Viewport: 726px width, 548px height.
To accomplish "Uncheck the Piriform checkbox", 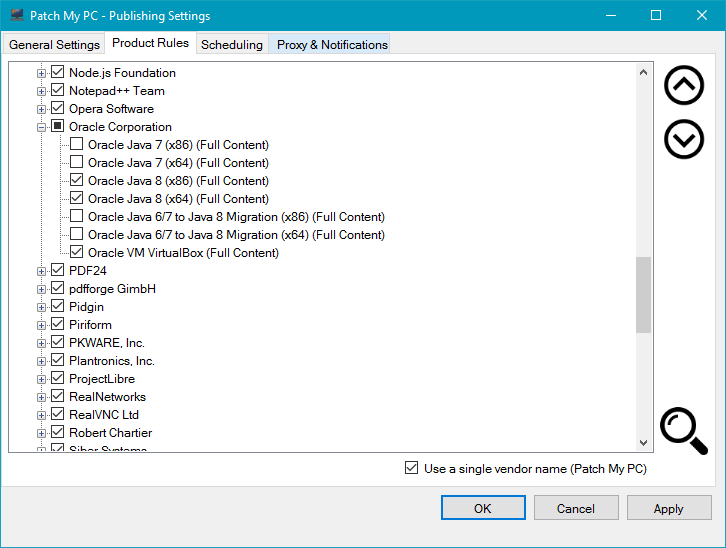I will point(57,324).
